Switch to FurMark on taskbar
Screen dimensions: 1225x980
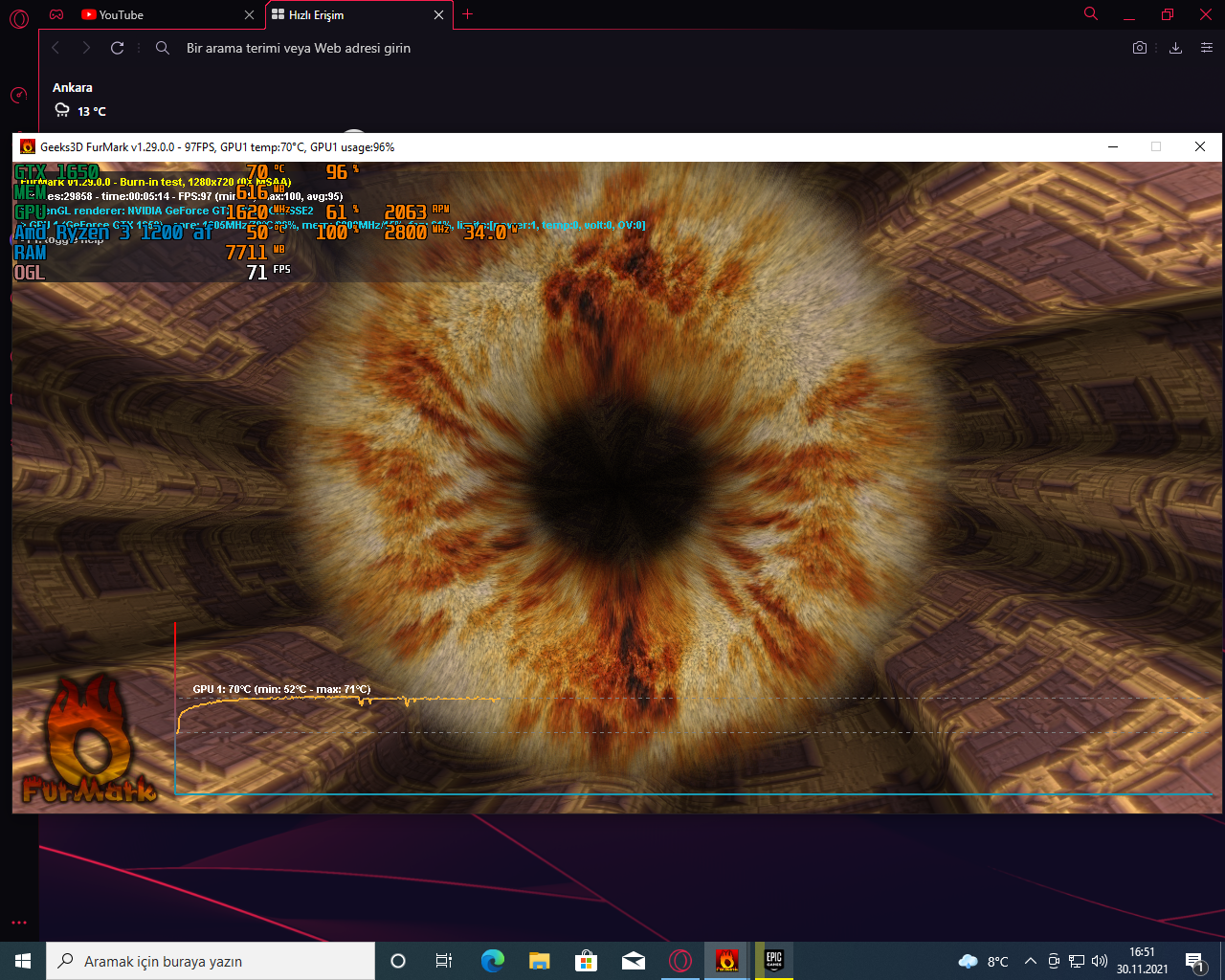pyautogui.click(x=727, y=961)
